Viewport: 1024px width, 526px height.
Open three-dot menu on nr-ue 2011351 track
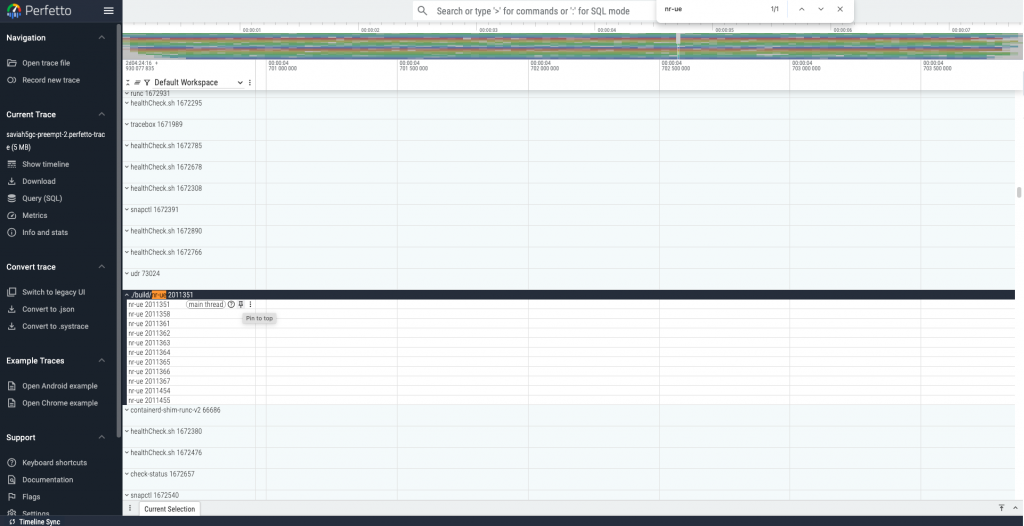[250, 304]
